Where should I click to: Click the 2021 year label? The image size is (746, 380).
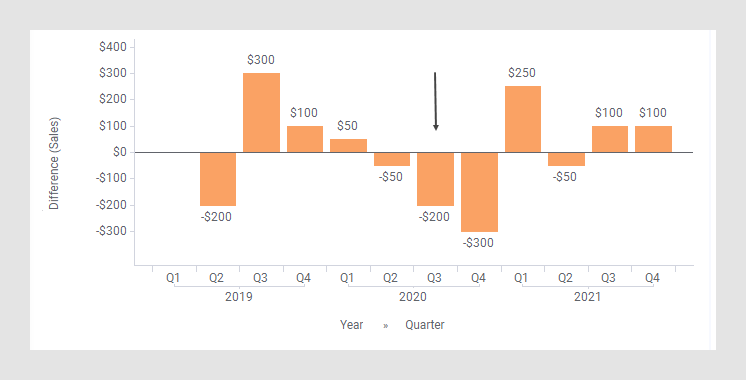click(x=588, y=297)
